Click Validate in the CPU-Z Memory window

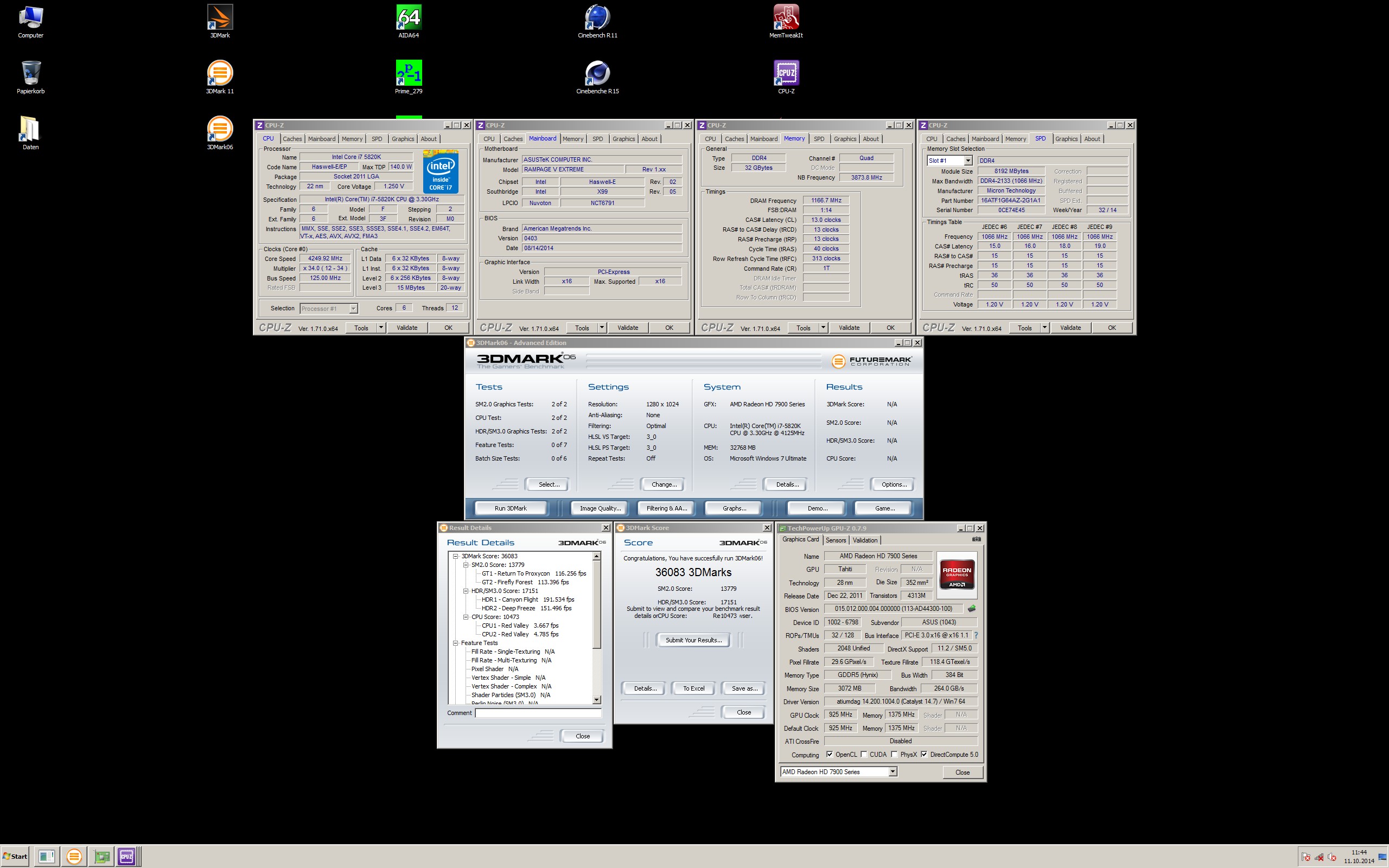click(849, 327)
